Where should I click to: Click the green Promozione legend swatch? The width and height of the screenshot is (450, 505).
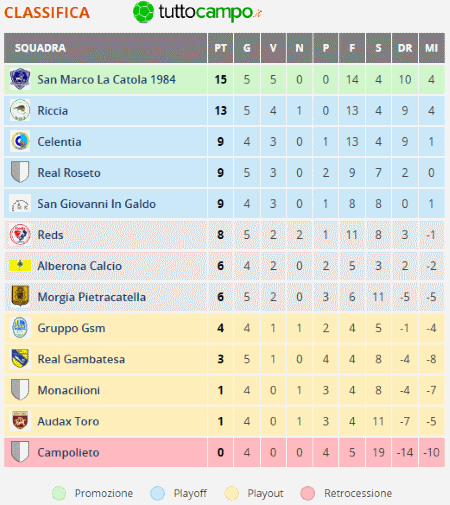pyautogui.click(x=59, y=493)
